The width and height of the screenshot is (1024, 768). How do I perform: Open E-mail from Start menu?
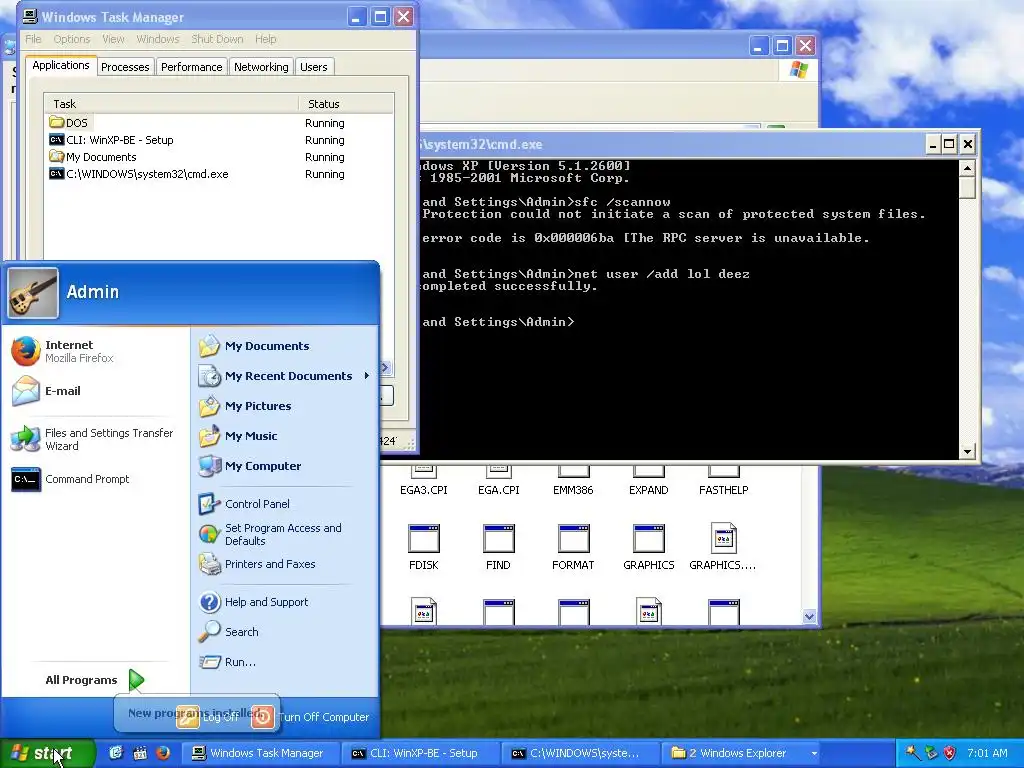[x=46, y=391]
